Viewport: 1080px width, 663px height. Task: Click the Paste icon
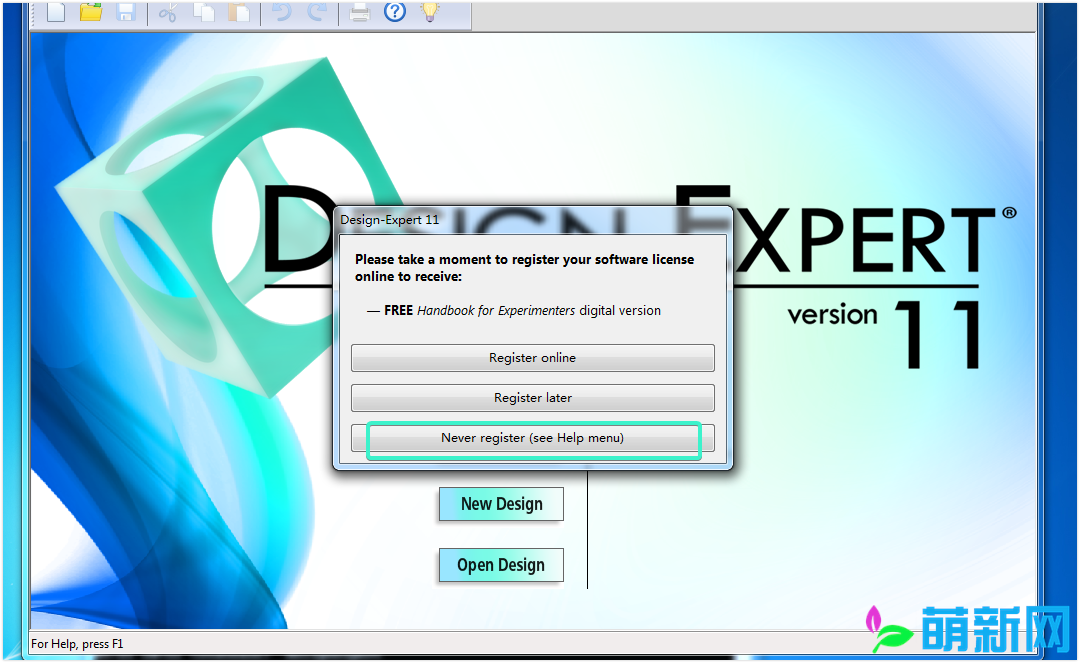click(x=240, y=13)
